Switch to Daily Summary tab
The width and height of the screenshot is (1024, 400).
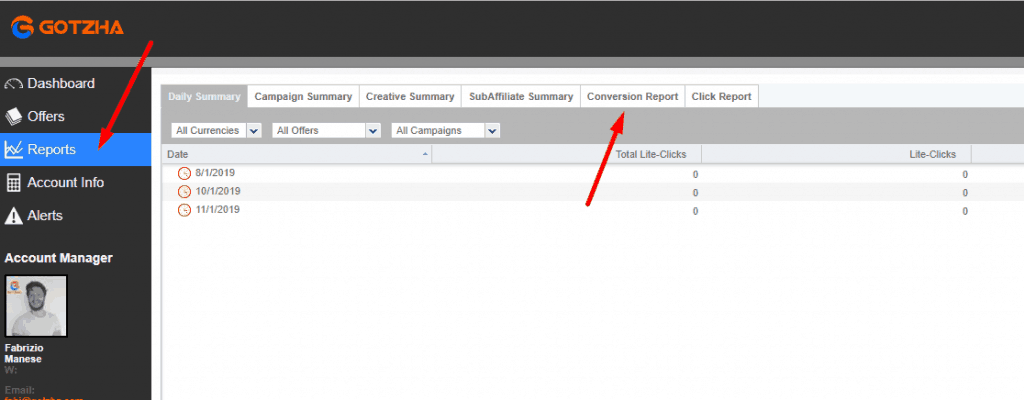coord(204,97)
